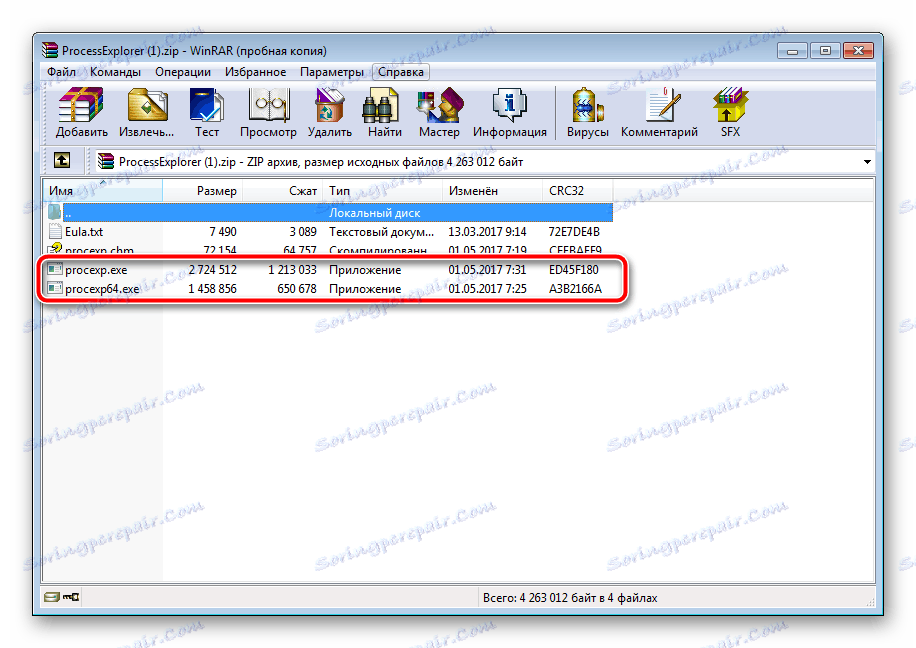This screenshot has width=916, height=648.
Task: Click the drive icon in status bar
Action: (52, 597)
